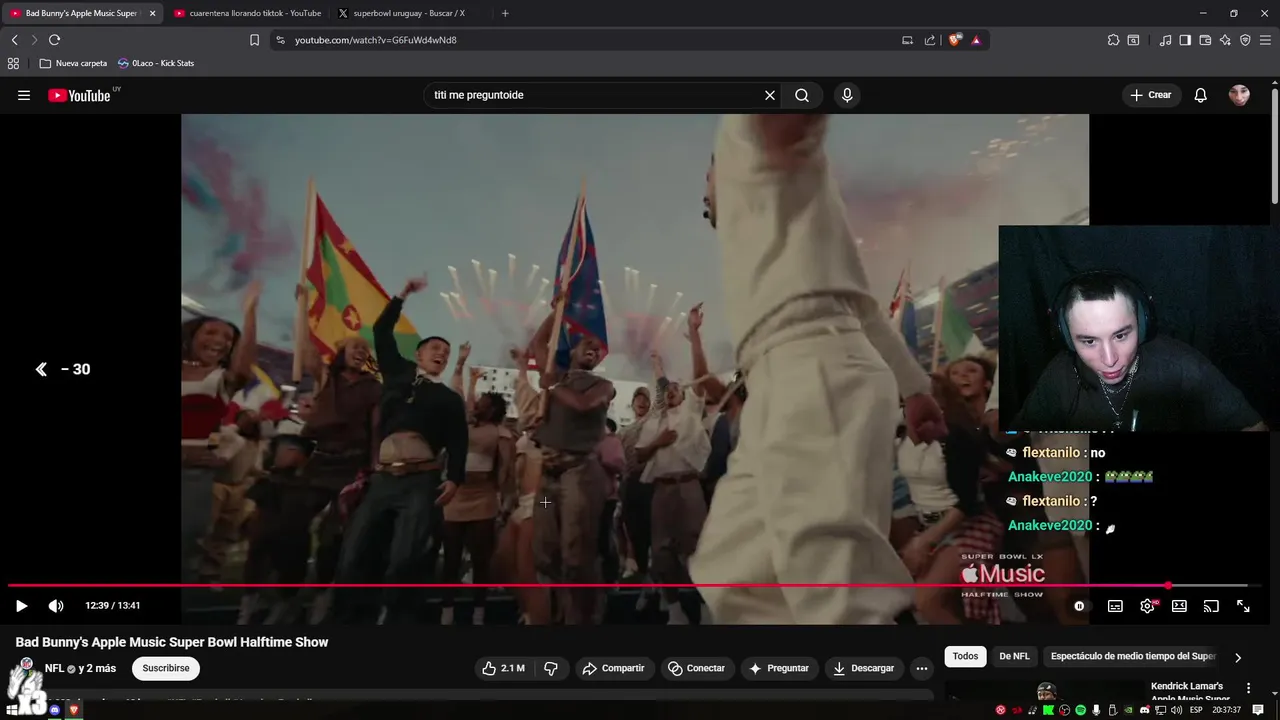
Task: Go back in browser history
Action: pos(14,40)
